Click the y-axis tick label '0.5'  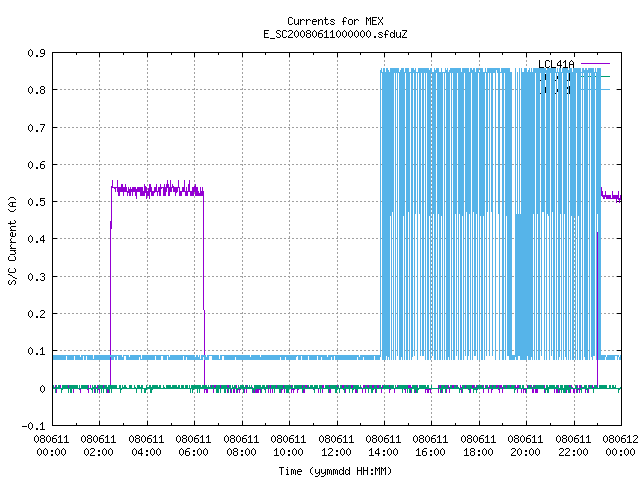point(36,202)
